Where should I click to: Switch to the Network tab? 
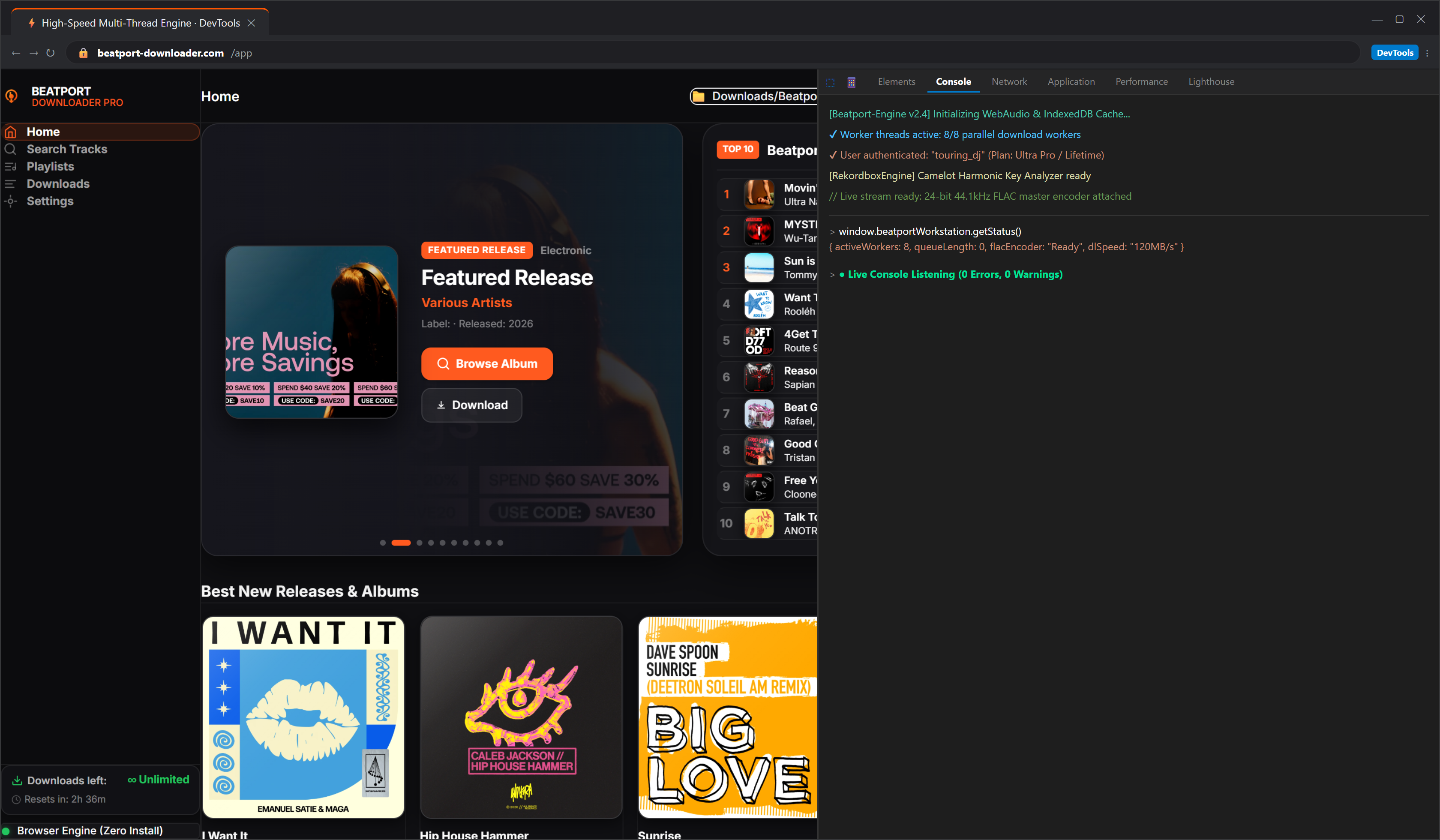click(x=1009, y=82)
